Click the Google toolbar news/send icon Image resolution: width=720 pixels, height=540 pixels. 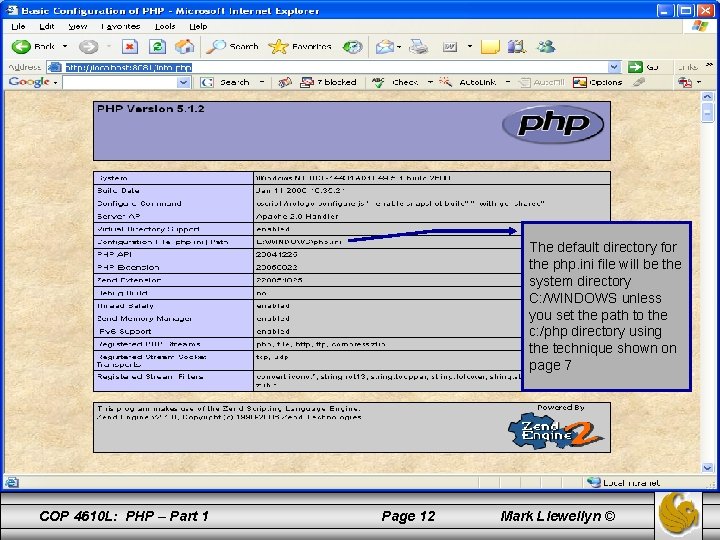285,82
